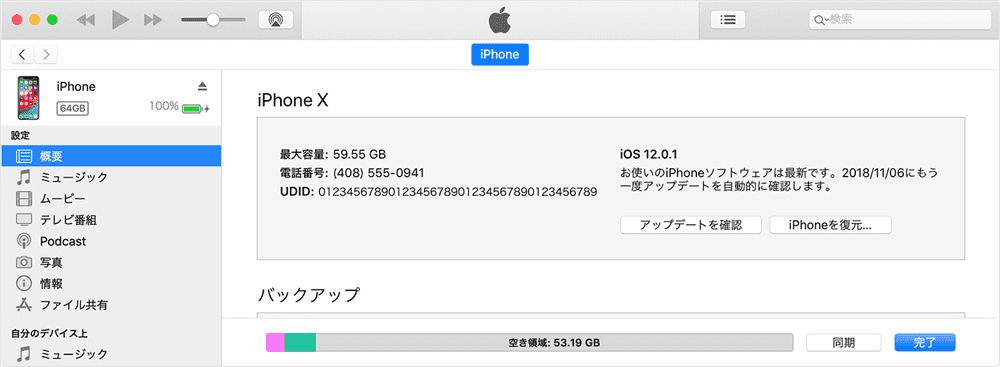Click the iPhone X heading

point(293,100)
